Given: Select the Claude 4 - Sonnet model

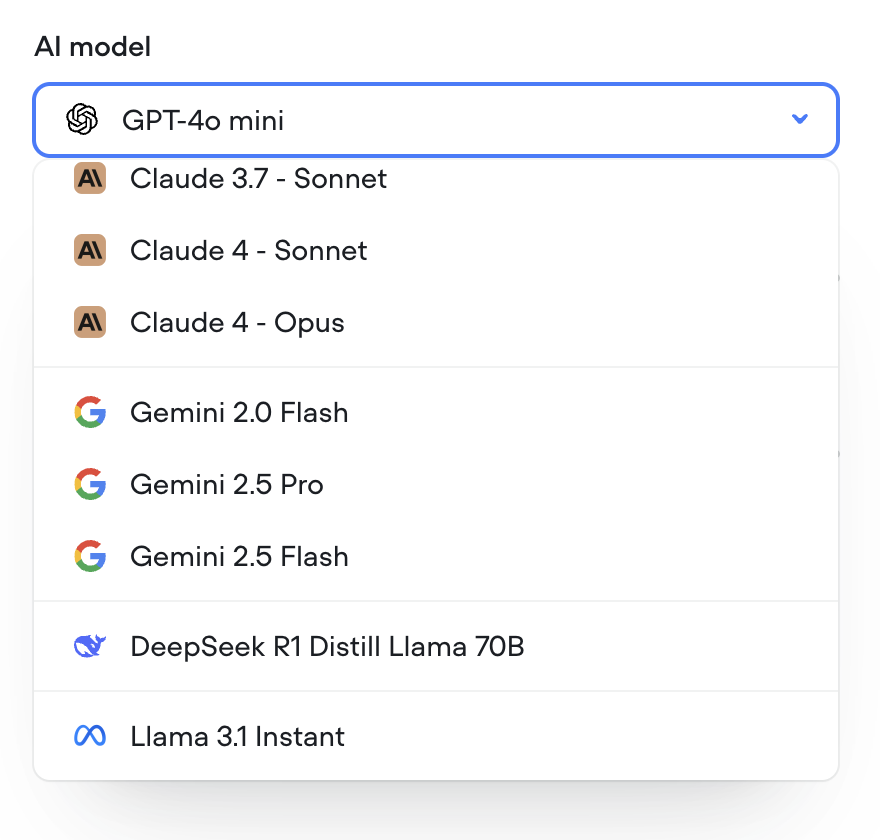Looking at the screenshot, I should pos(248,250).
